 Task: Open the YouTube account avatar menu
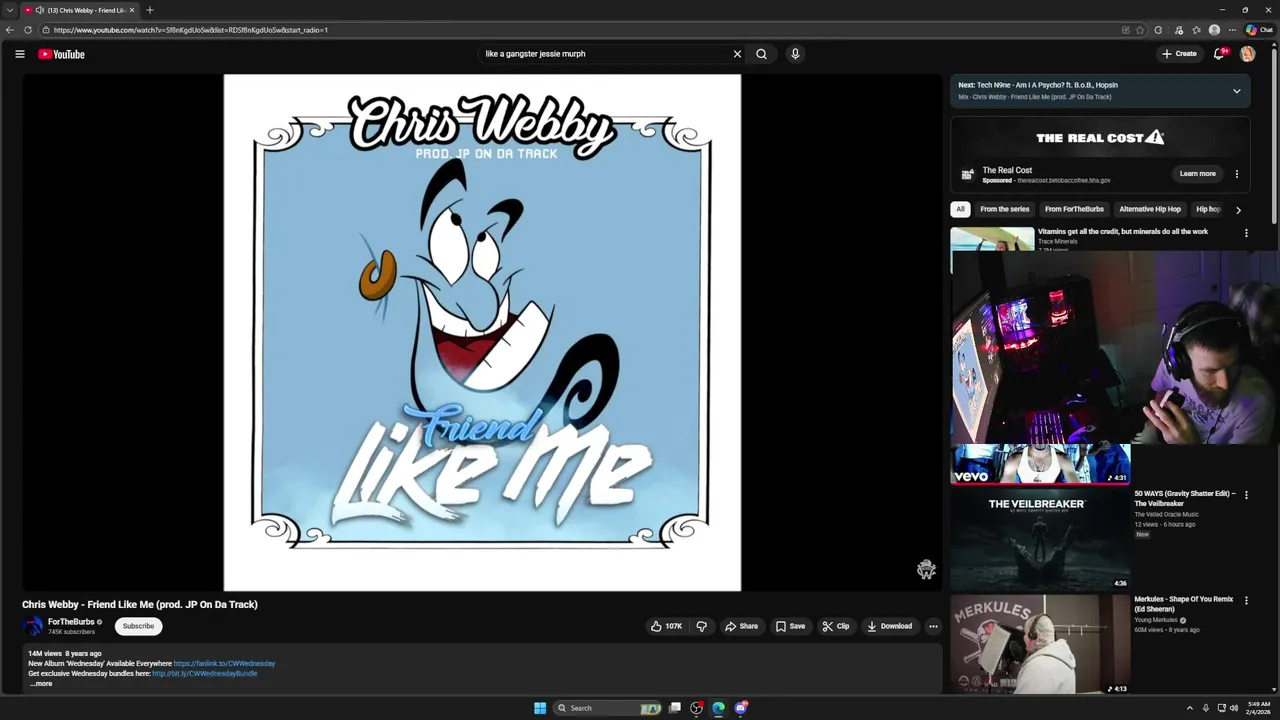coord(1247,54)
